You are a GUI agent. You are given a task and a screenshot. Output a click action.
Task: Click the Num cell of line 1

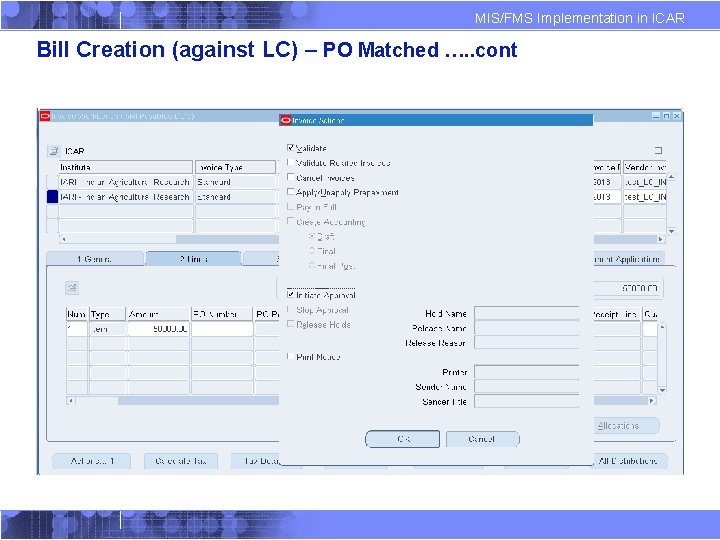tap(77, 329)
